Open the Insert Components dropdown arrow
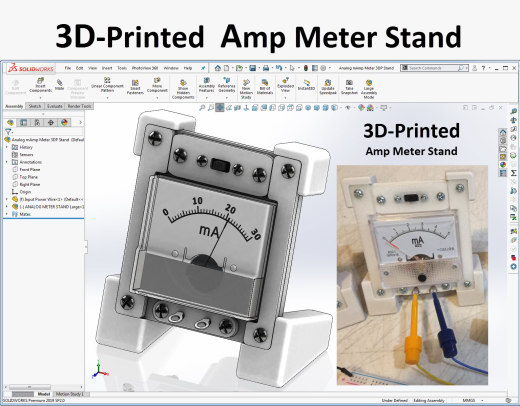520x406 pixels. (41, 98)
